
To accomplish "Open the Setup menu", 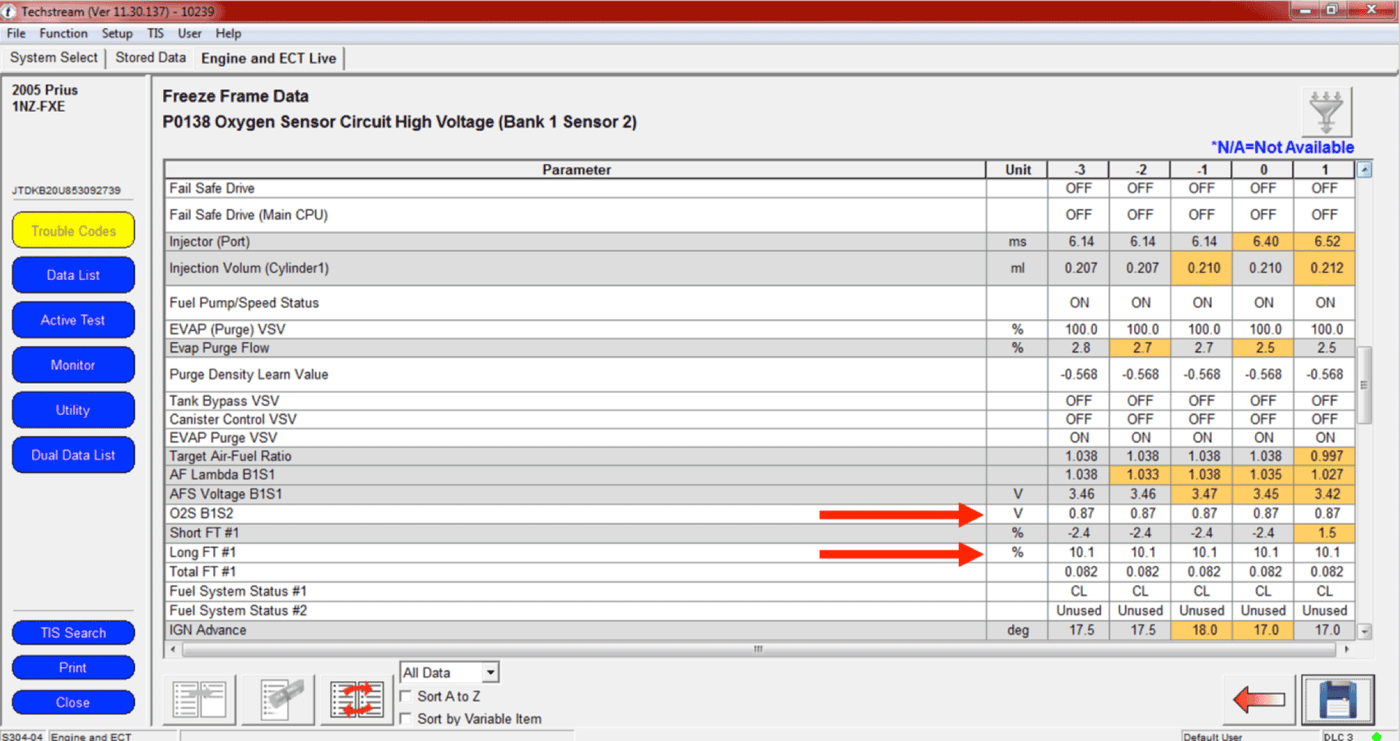I will point(117,33).
